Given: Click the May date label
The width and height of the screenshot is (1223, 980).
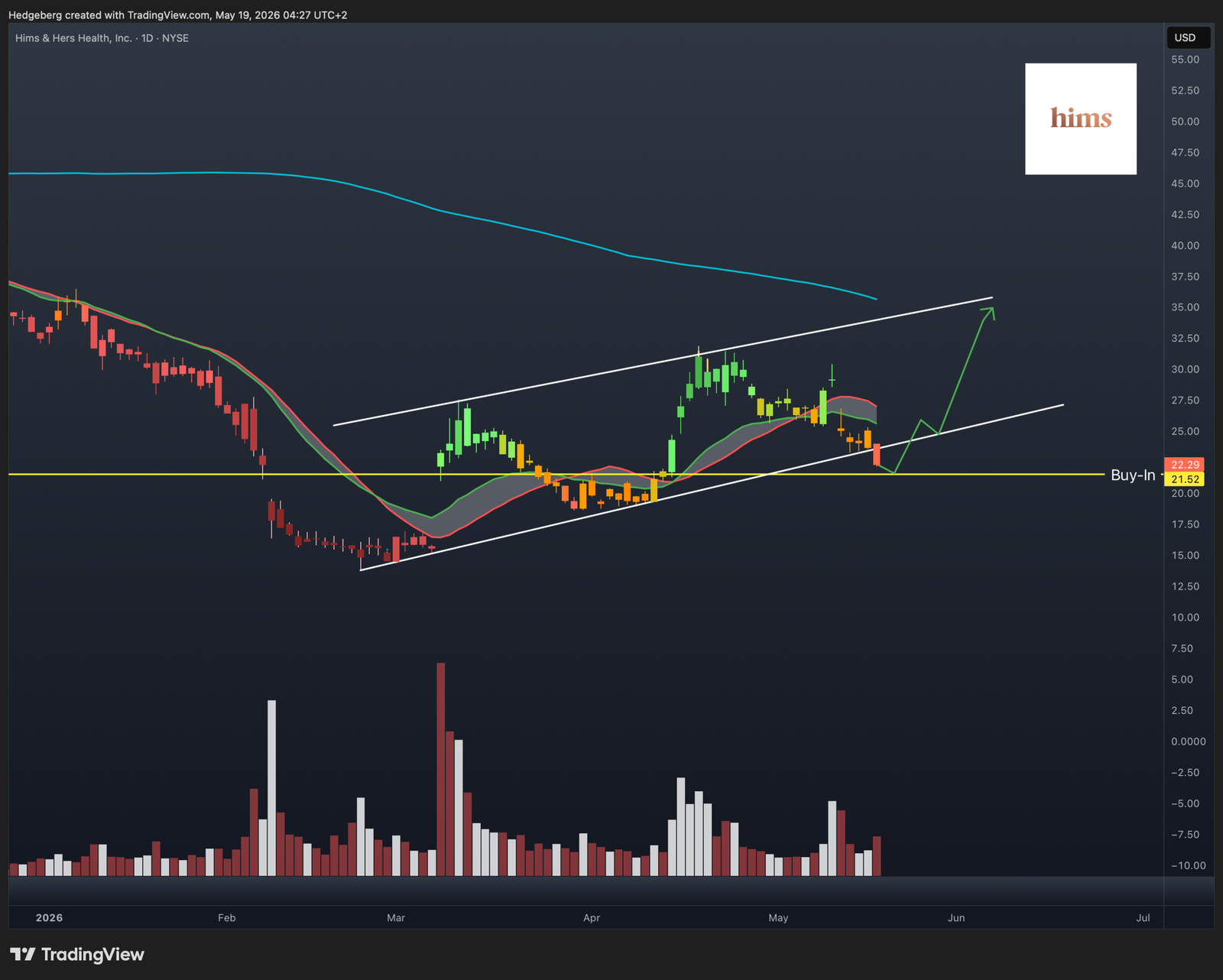Looking at the screenshot, I should (x=778, y=917).
